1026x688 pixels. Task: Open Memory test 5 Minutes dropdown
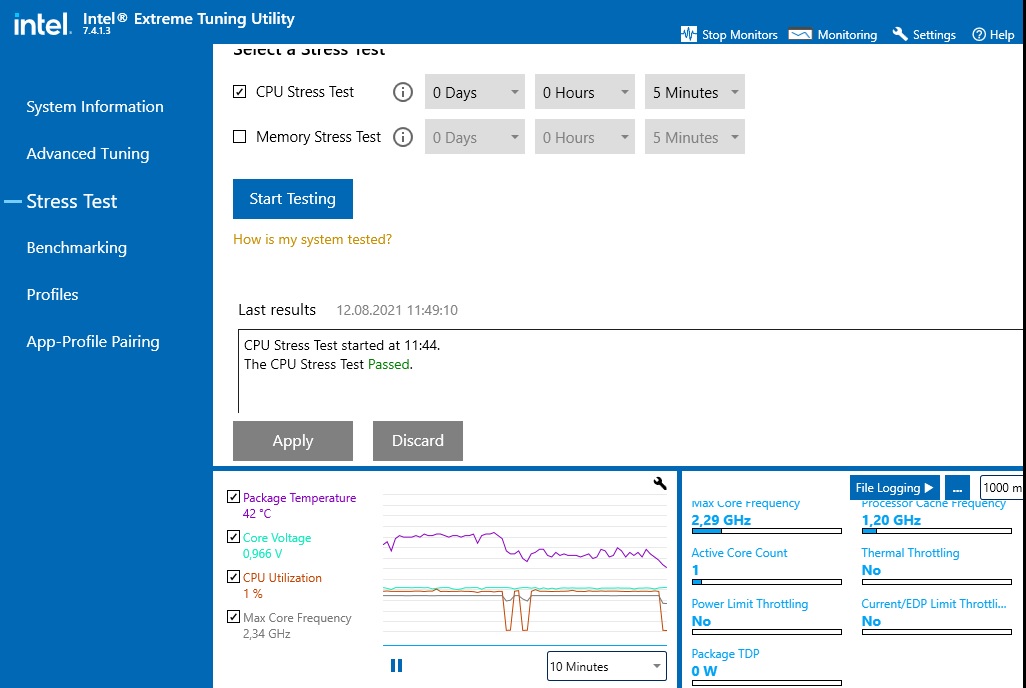pyautogui.click(x=694, y=137)
